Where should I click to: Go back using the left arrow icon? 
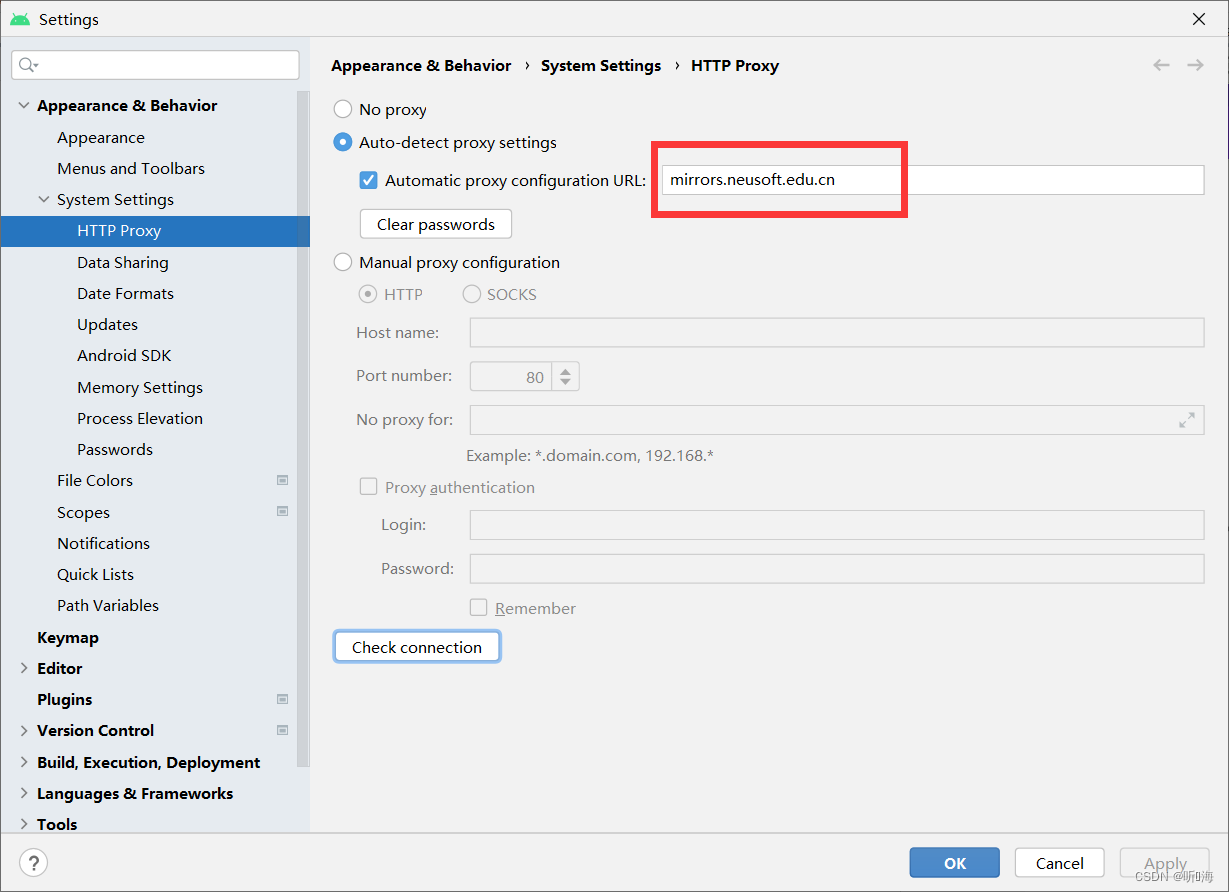1161,65
